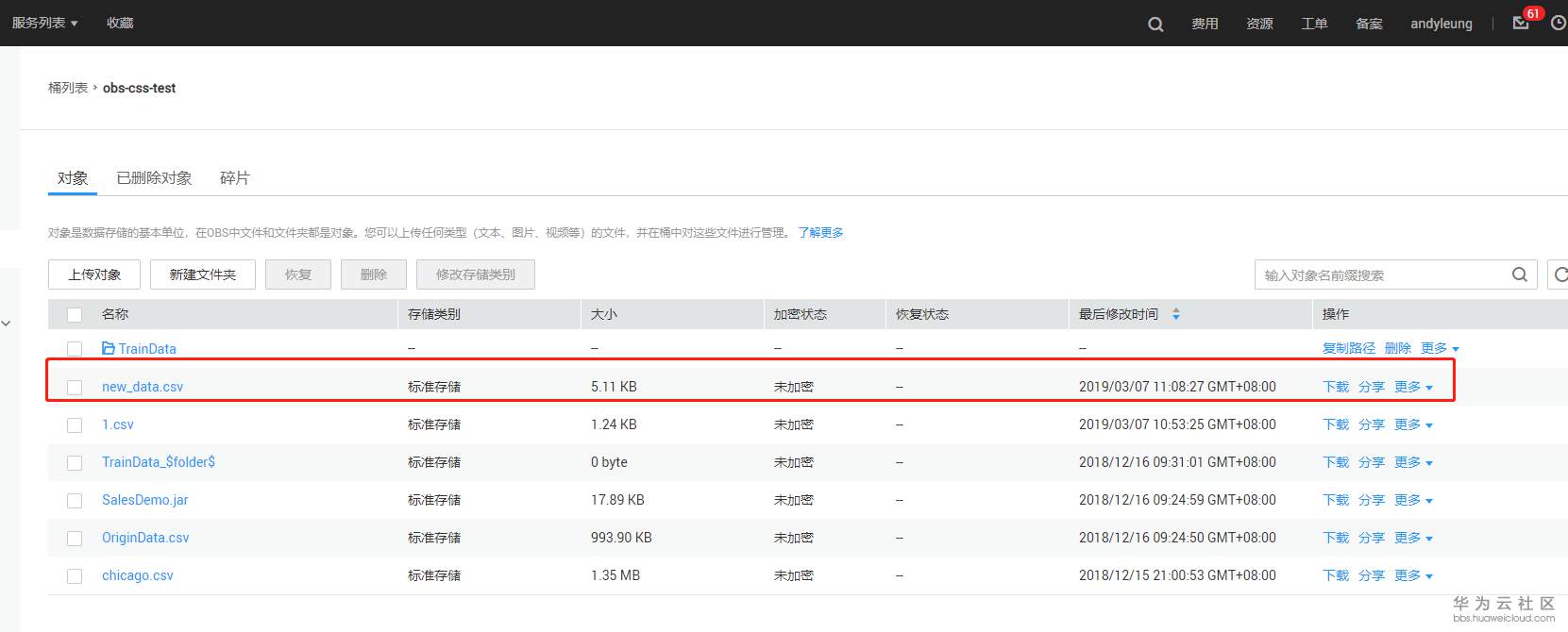Check the 1.csv row checkbox
This screenshot has height=632, width=1568.
(75, 425)
